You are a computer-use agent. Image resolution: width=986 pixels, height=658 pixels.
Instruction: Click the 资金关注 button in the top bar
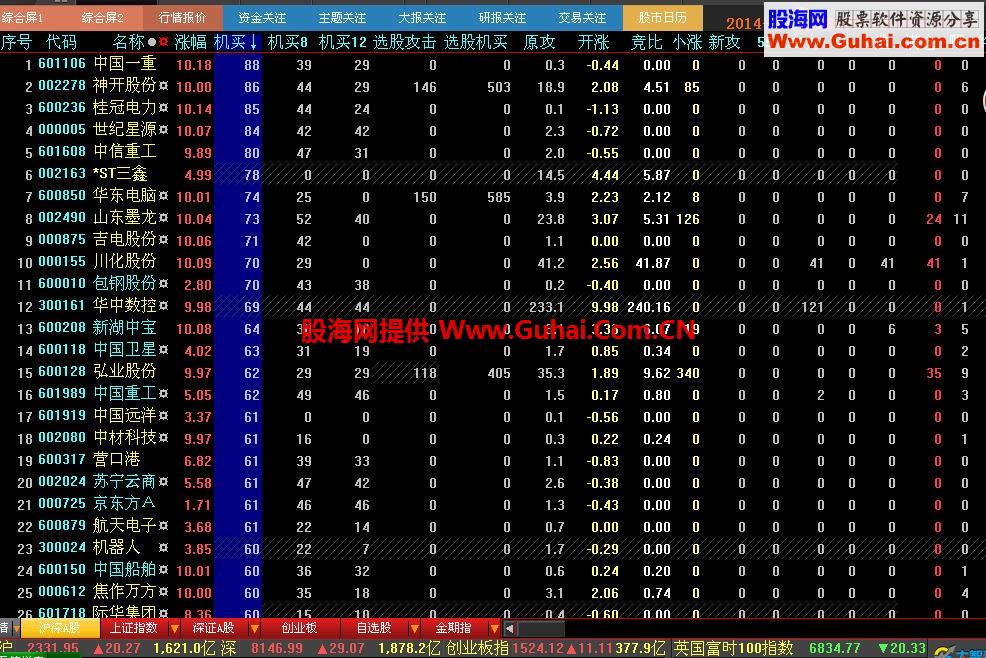click(x=262, y=17)
